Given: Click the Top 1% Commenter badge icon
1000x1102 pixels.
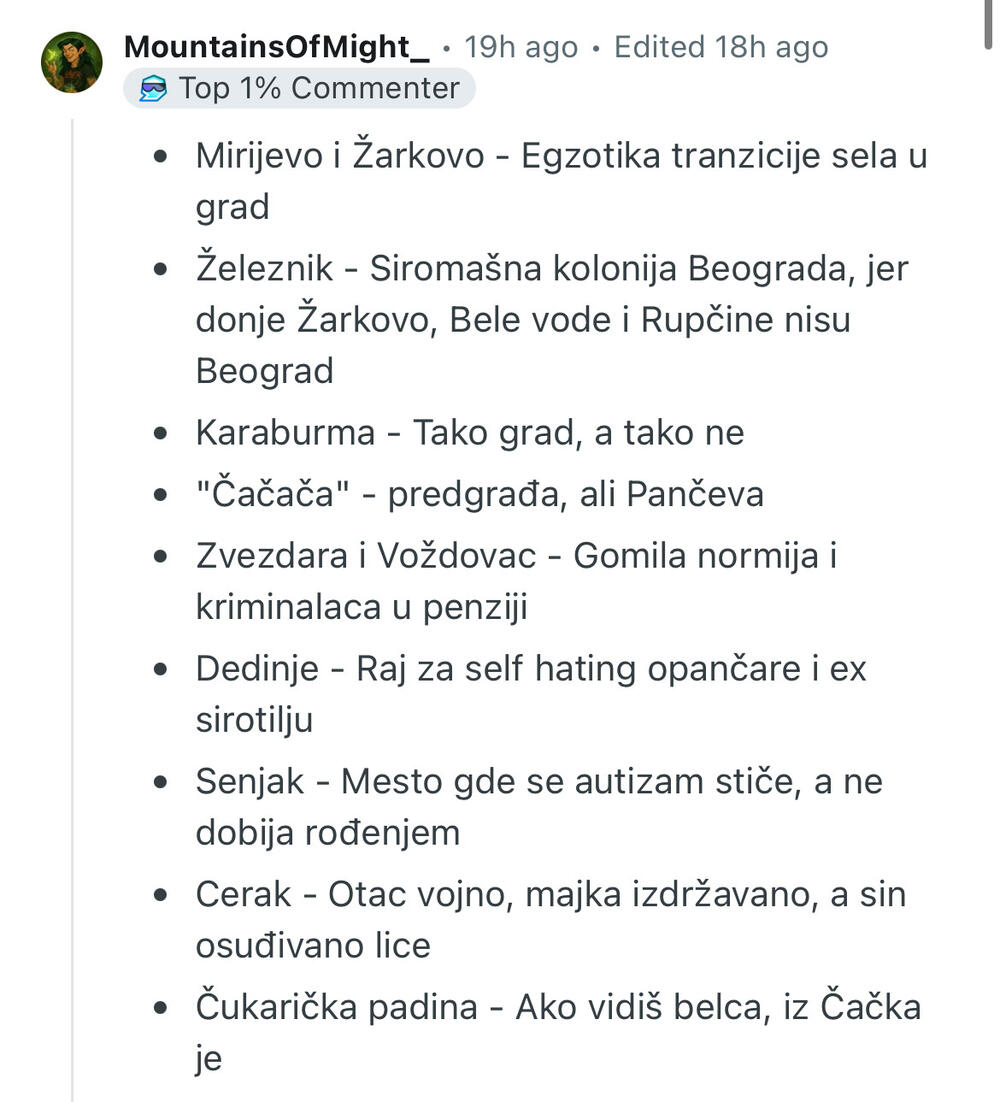Looking at the screenshot, I should (x=152, y=89).
